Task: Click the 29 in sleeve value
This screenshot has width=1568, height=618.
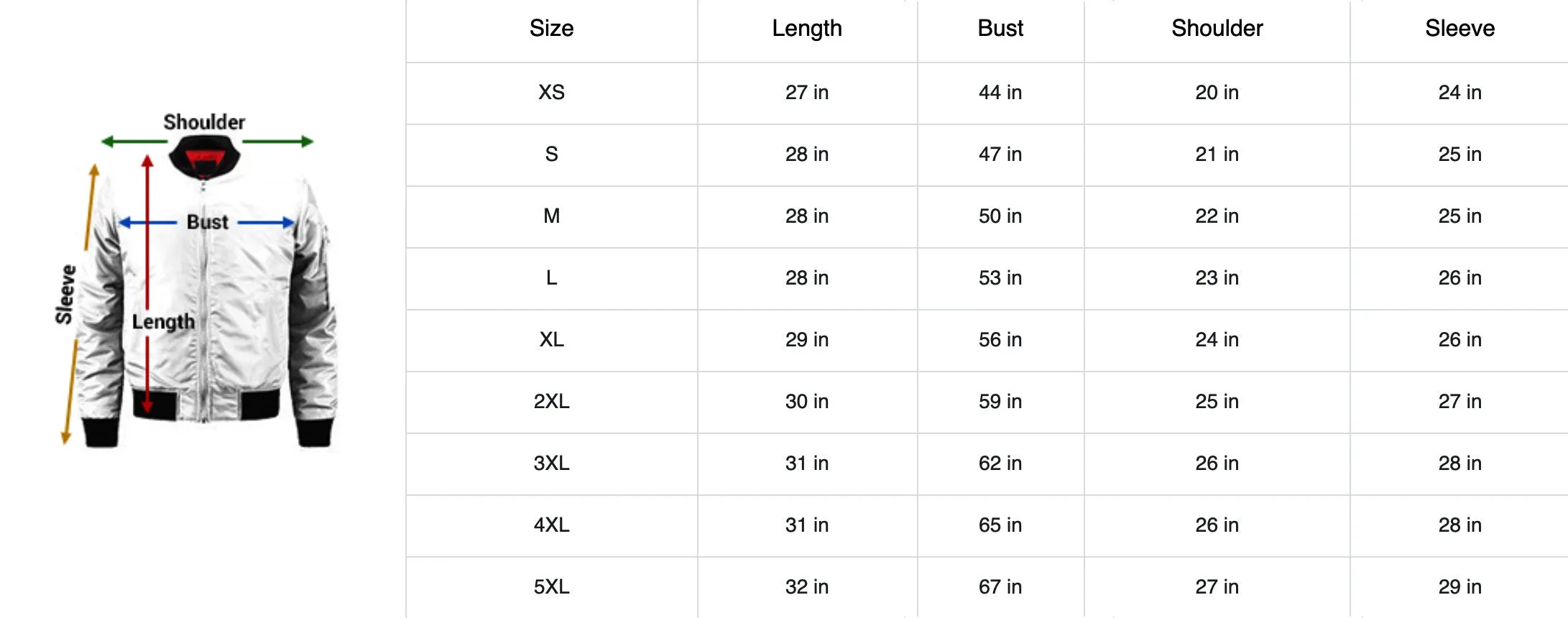Action: (1459, 586)
